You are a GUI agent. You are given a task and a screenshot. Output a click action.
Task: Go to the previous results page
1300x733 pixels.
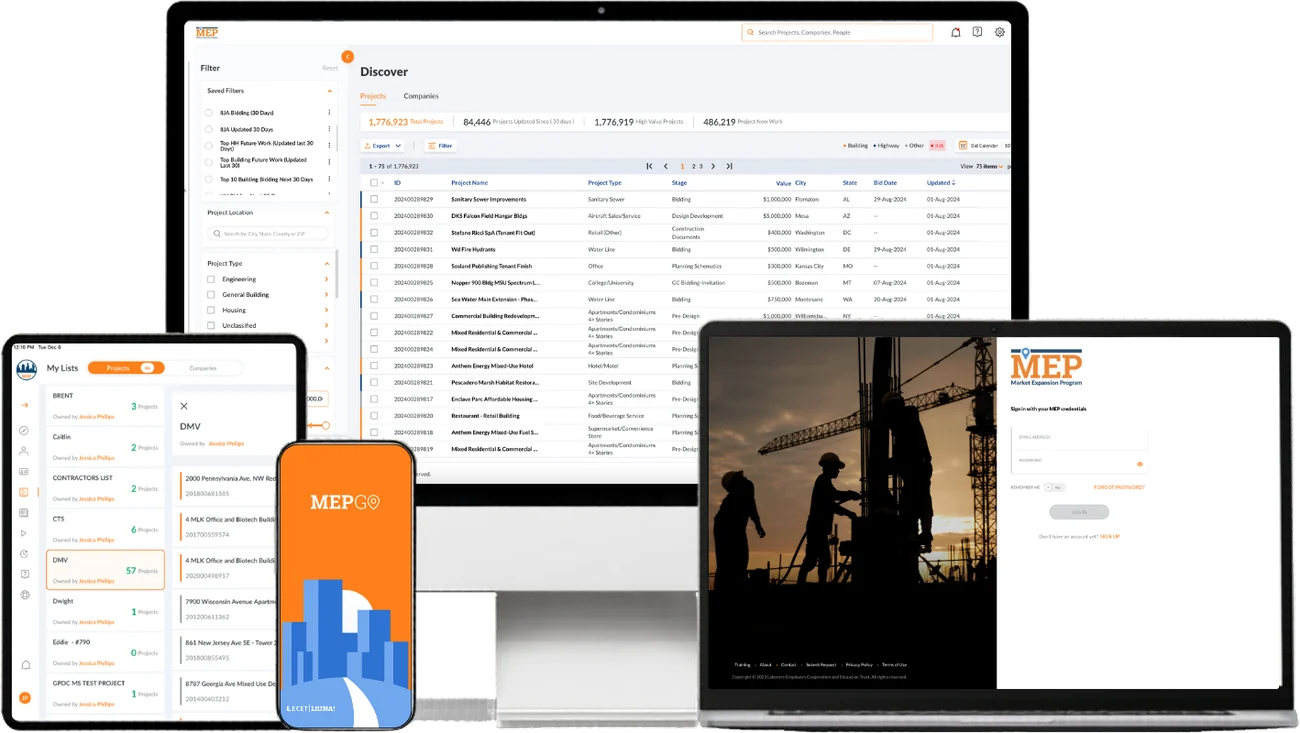[666, 166]
